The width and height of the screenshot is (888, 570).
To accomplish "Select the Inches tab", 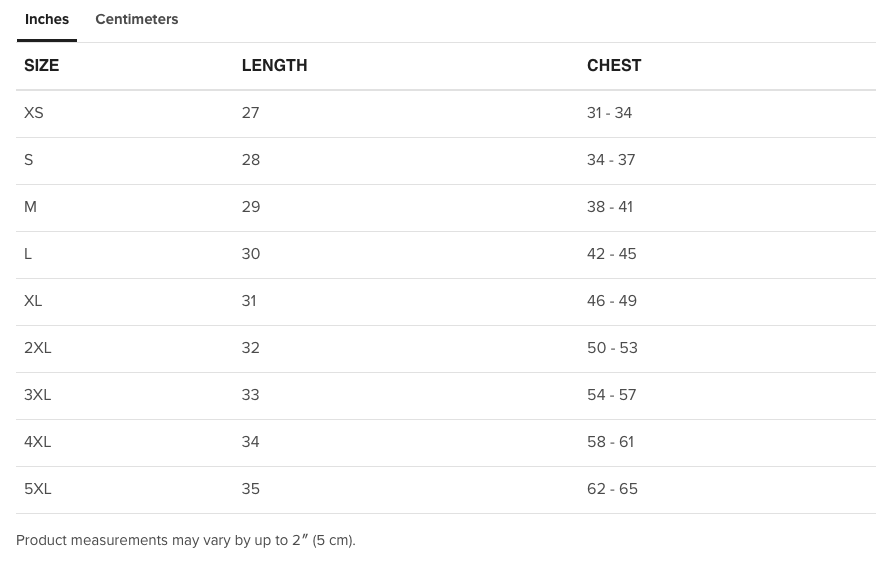I will (47, 19).
